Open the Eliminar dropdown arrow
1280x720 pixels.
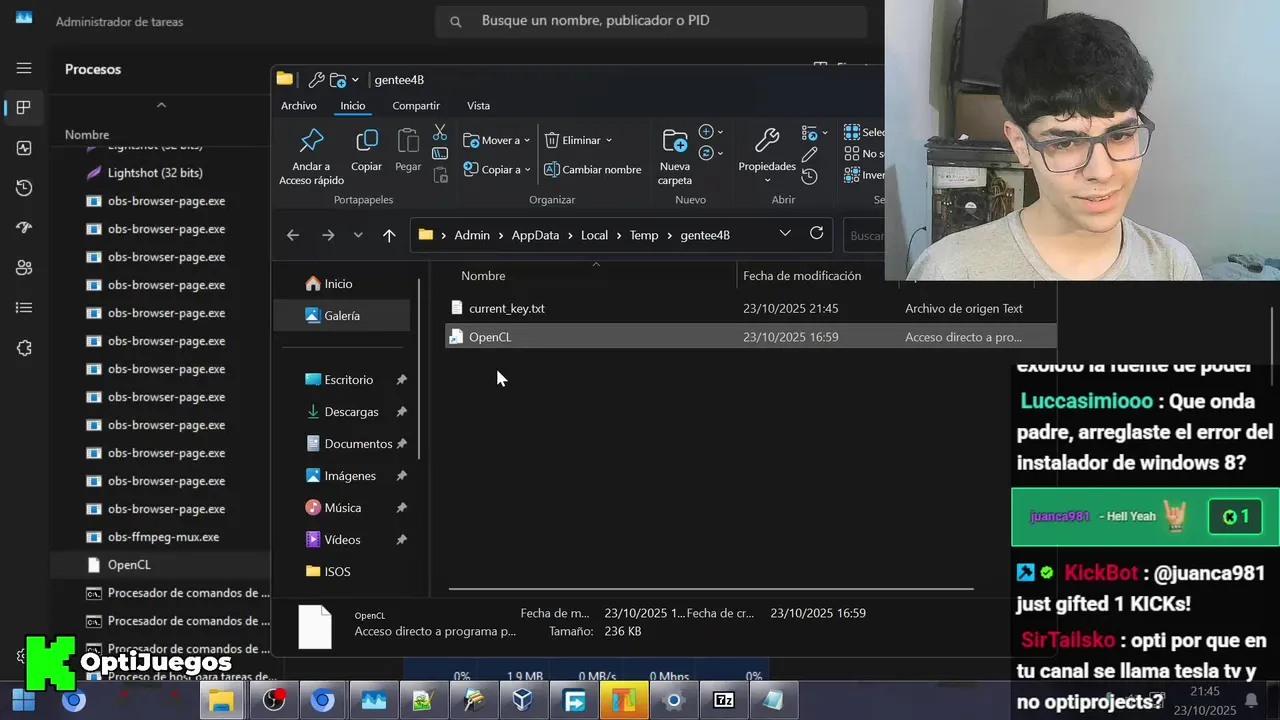(x=609, y=141)
